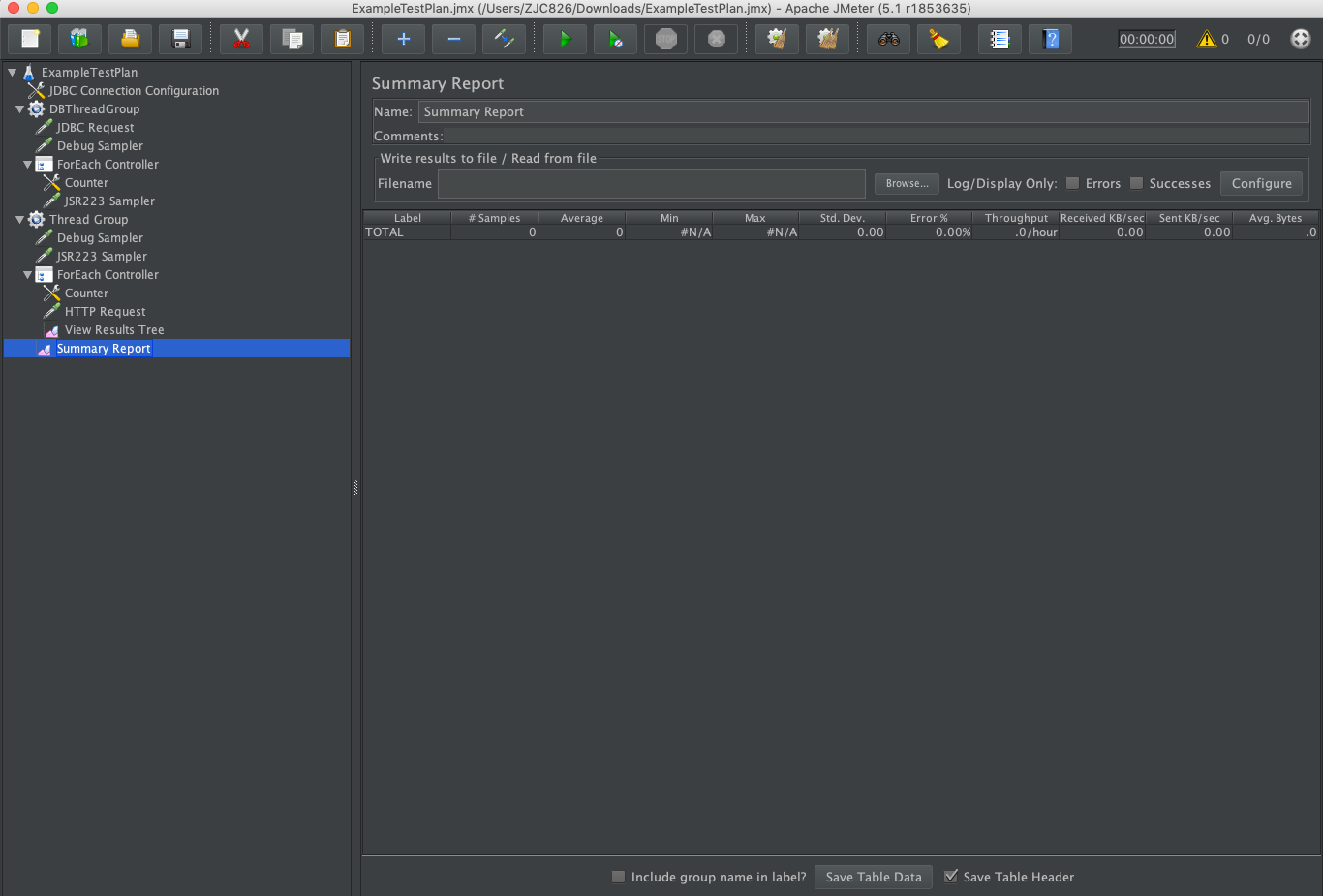The height and width of the screenshot is (896, 1323).
Task: Click the Error % column header
Action: [929, 218]
